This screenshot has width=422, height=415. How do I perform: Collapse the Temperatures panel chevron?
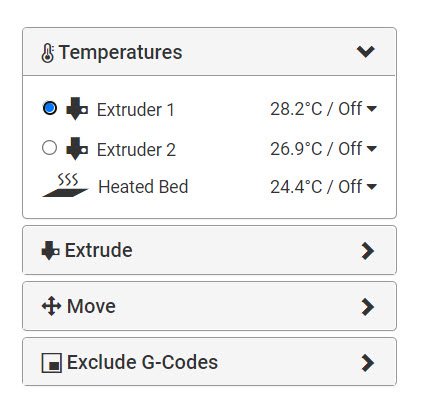tap(366, 52)
